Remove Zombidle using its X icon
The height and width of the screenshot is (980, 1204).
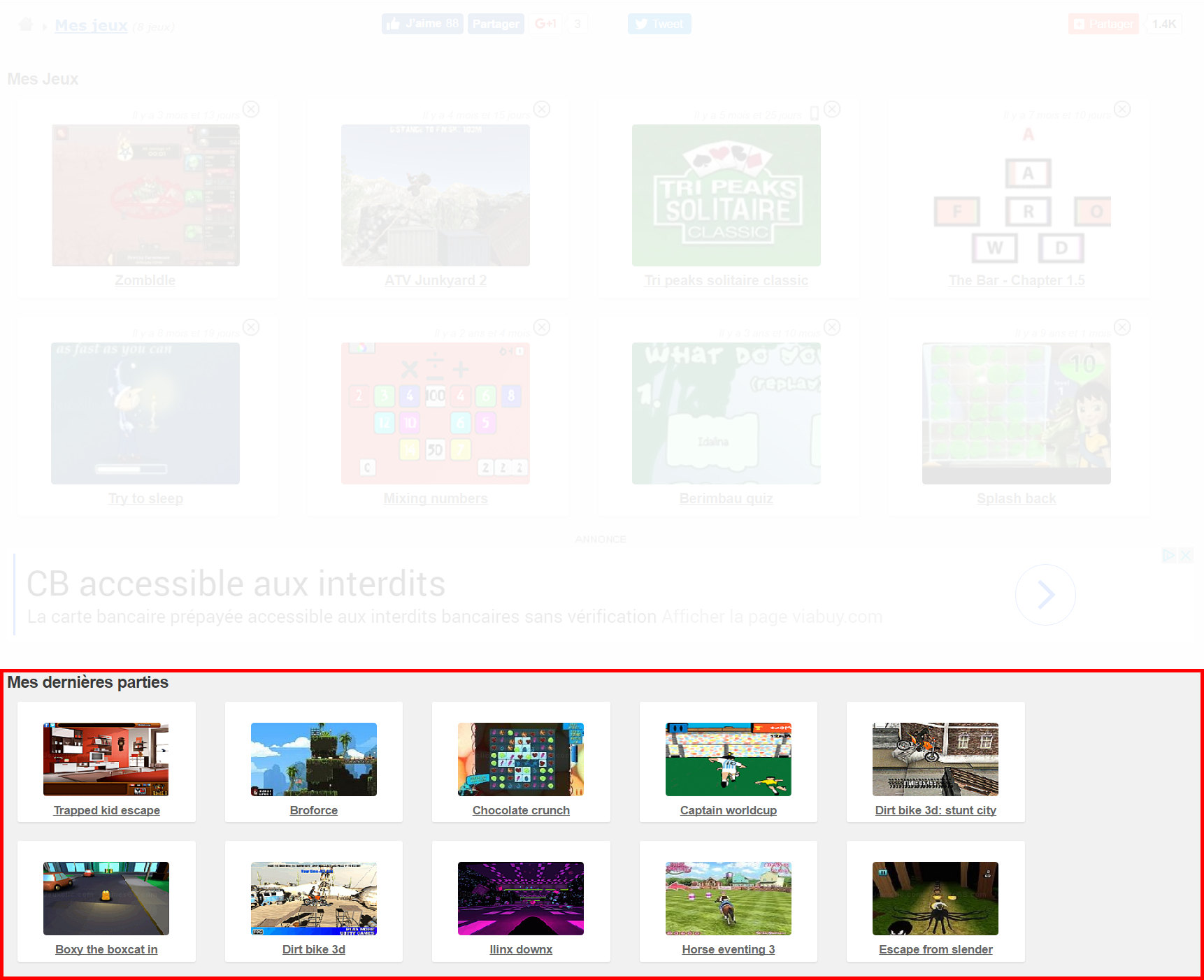[x=251, y=109]
